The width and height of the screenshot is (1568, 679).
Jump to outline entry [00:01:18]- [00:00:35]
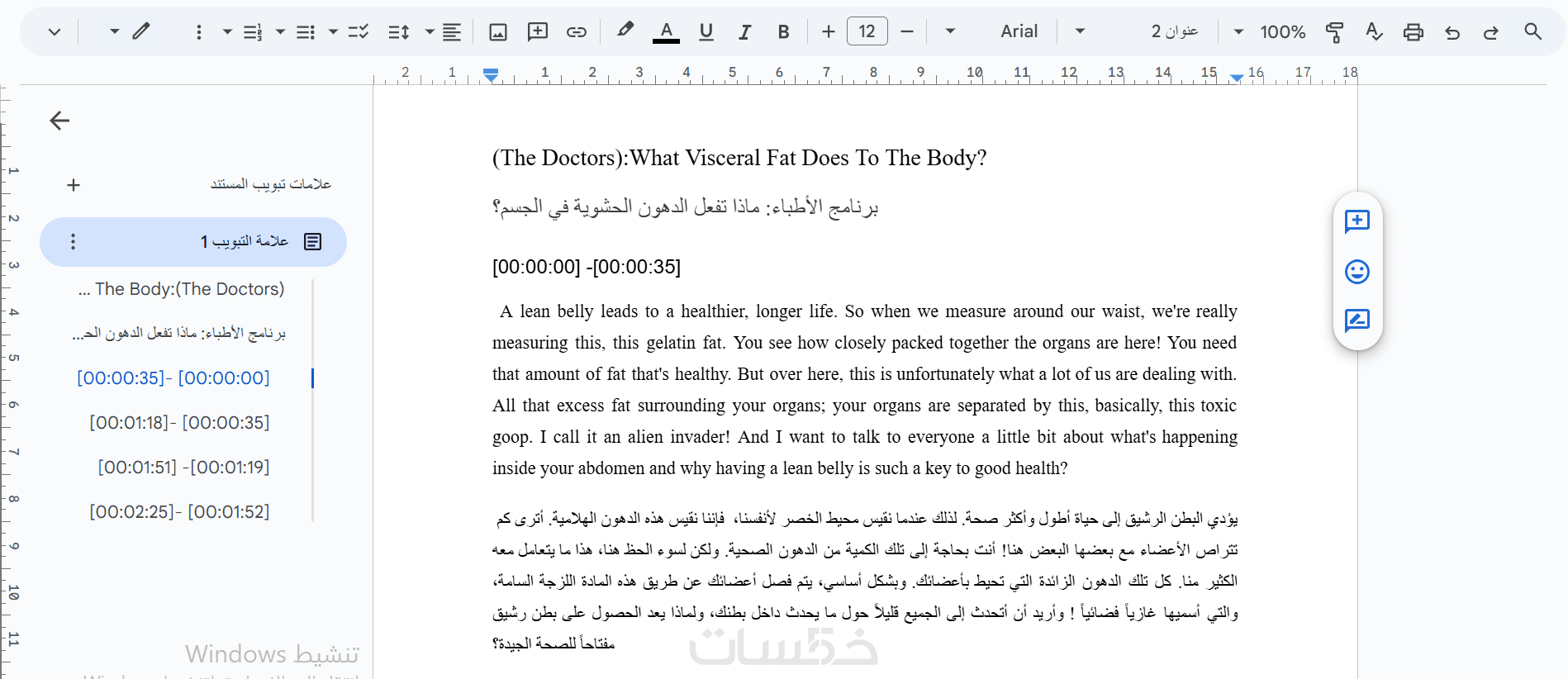(179, 423)
